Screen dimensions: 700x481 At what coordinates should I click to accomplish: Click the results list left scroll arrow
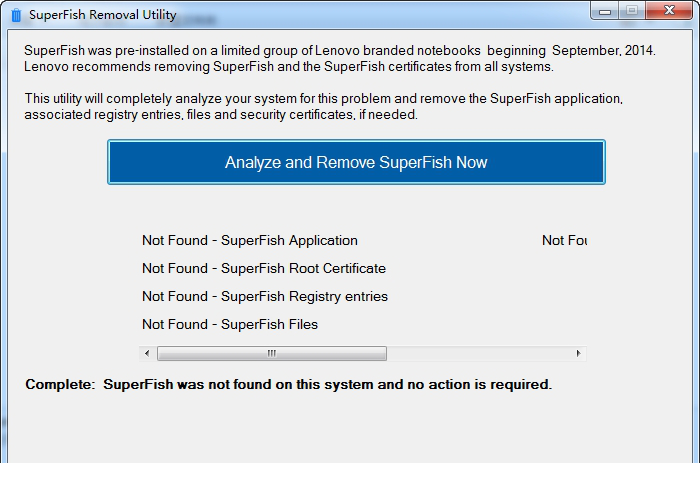tap(147, 353)
